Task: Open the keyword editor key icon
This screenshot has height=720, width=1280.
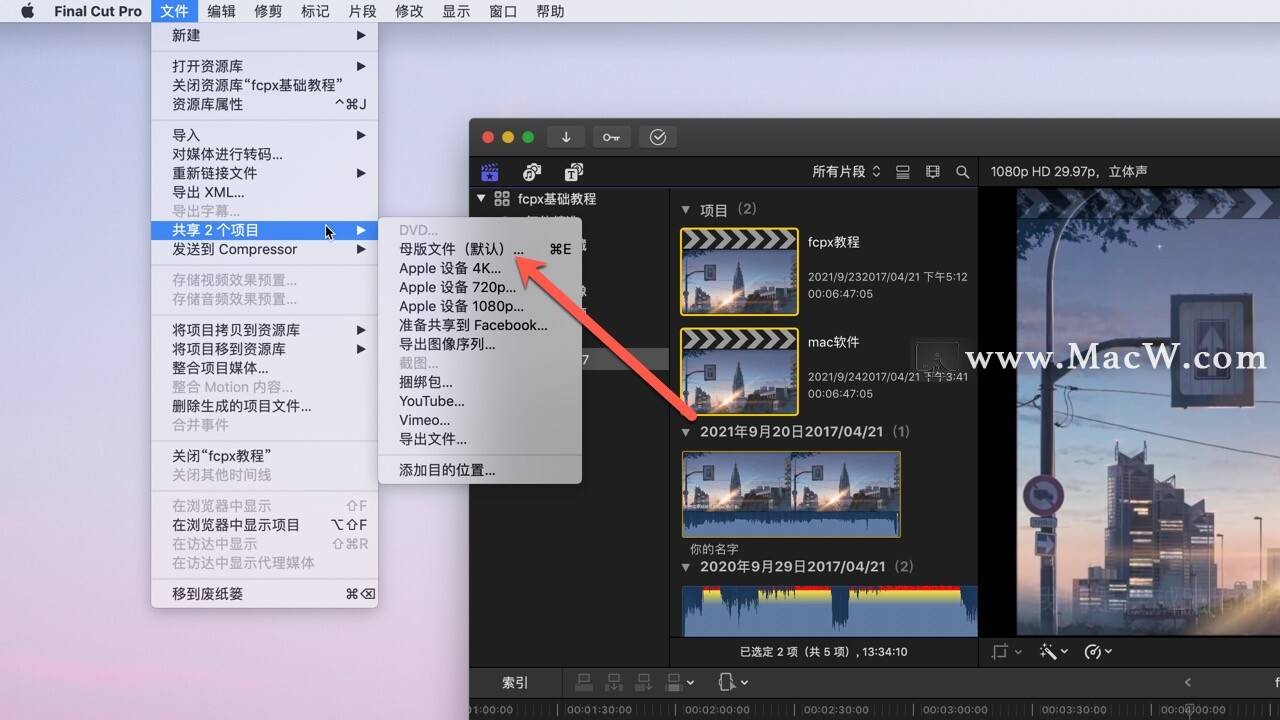Action: click(611, 137)
